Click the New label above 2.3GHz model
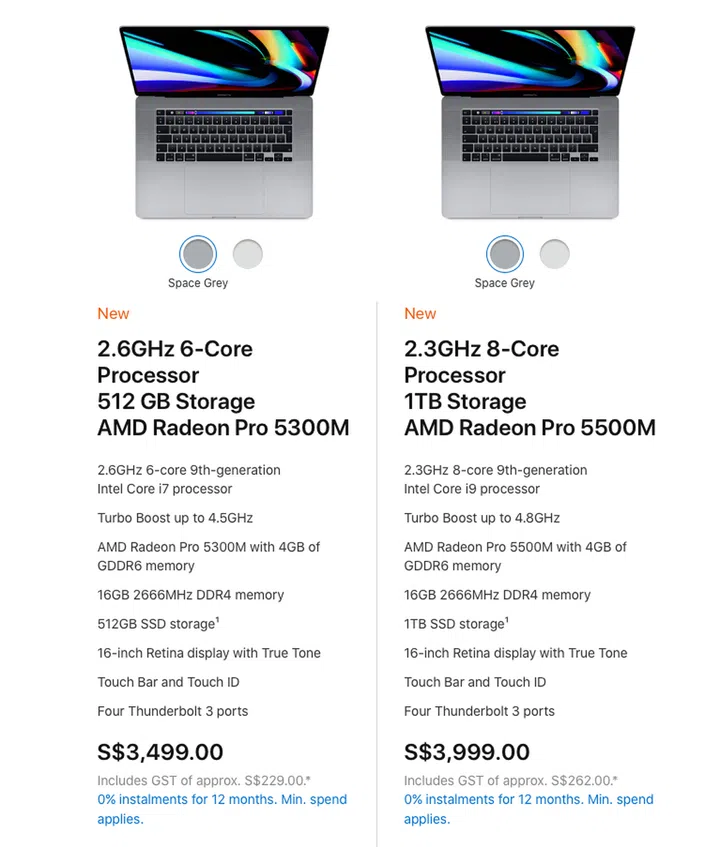The image size is (720, 847). [420, 314]
